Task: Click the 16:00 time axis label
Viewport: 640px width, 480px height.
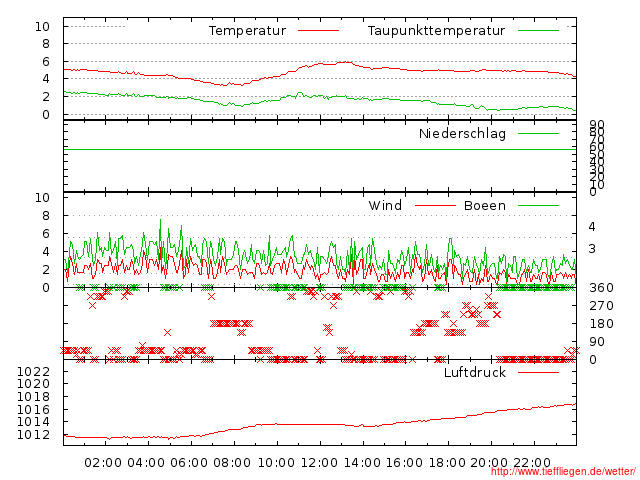Action: pyautogui.click(x=404, y=463)
